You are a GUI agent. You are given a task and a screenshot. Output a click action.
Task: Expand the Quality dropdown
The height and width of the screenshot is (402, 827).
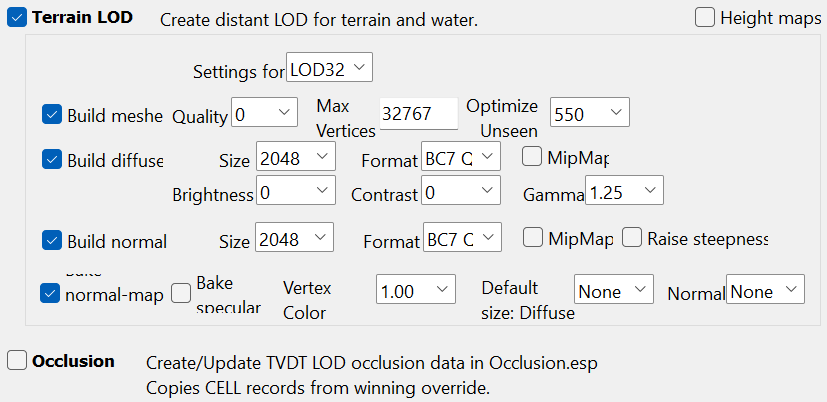pyautogui.click(x=264, y=112)
